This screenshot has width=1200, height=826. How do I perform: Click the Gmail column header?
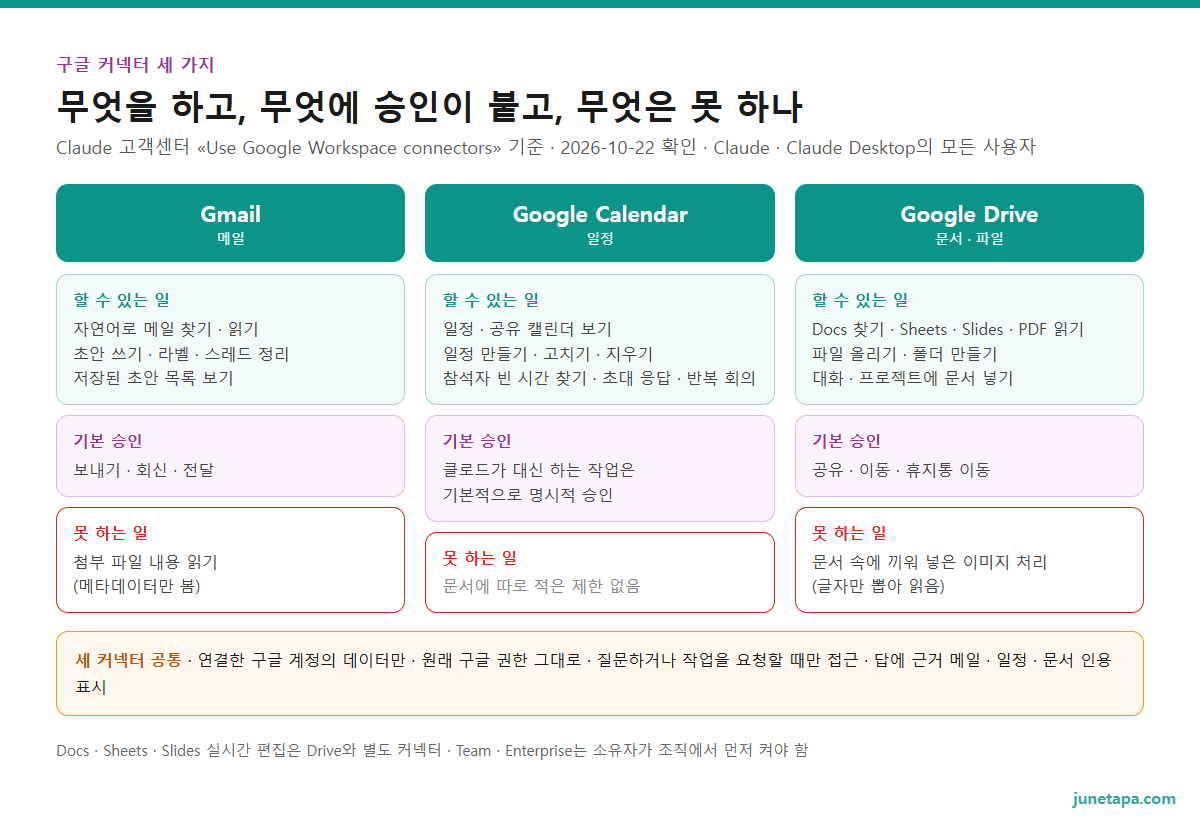230,223
